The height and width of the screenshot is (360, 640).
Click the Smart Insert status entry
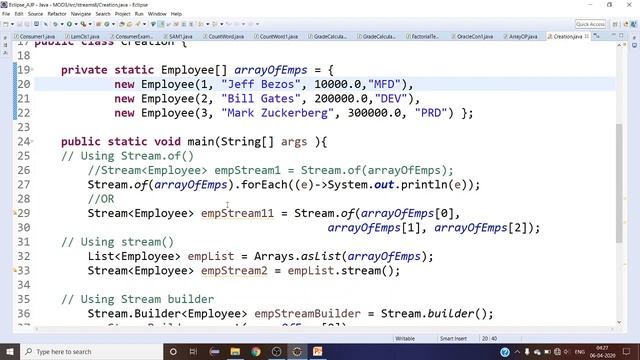(x=453, y=338)
